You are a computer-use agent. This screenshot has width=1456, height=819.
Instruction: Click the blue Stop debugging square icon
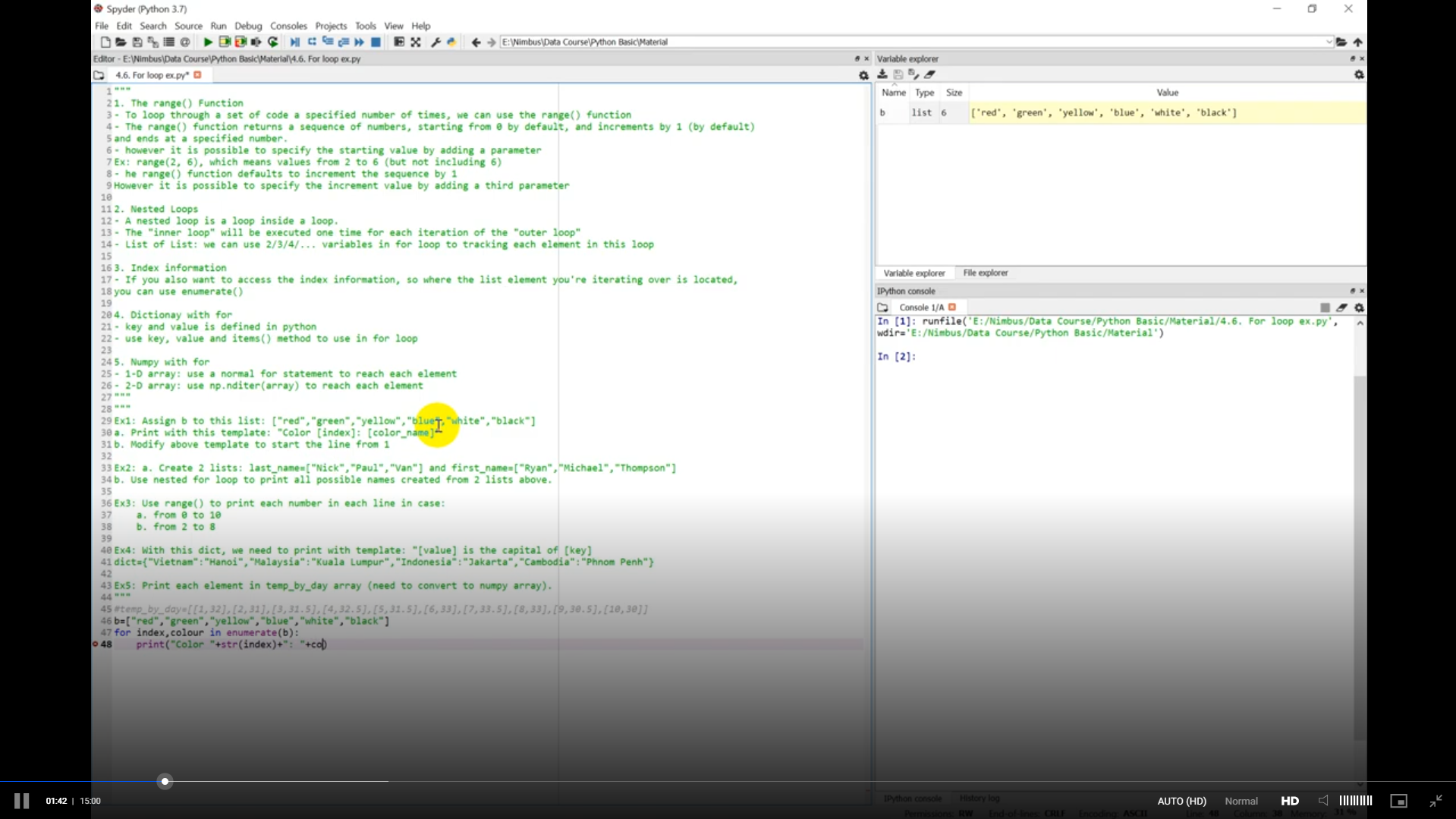376,43
